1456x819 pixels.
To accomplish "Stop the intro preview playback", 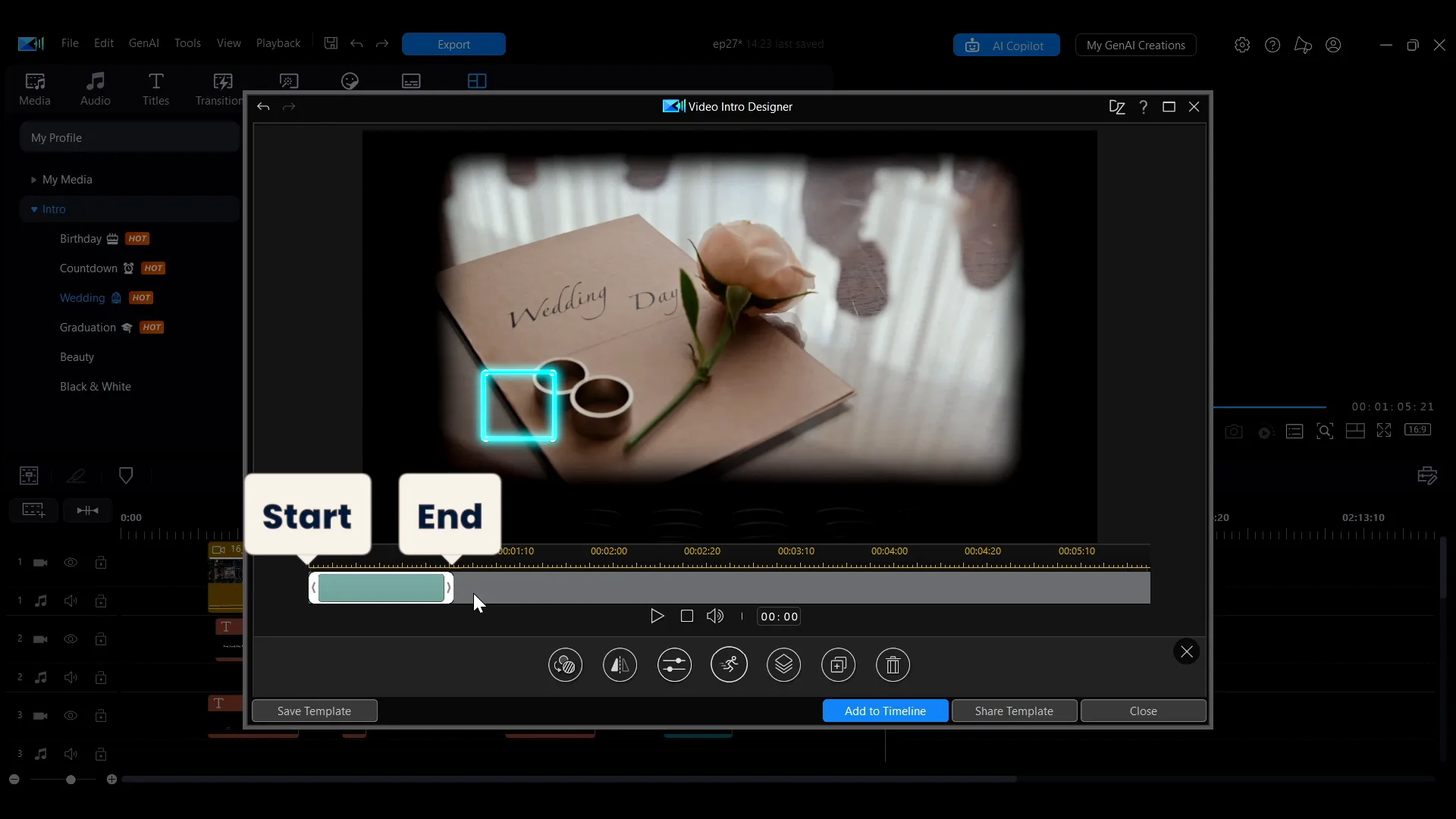I will pyautogui.click(x=687, y=616).
